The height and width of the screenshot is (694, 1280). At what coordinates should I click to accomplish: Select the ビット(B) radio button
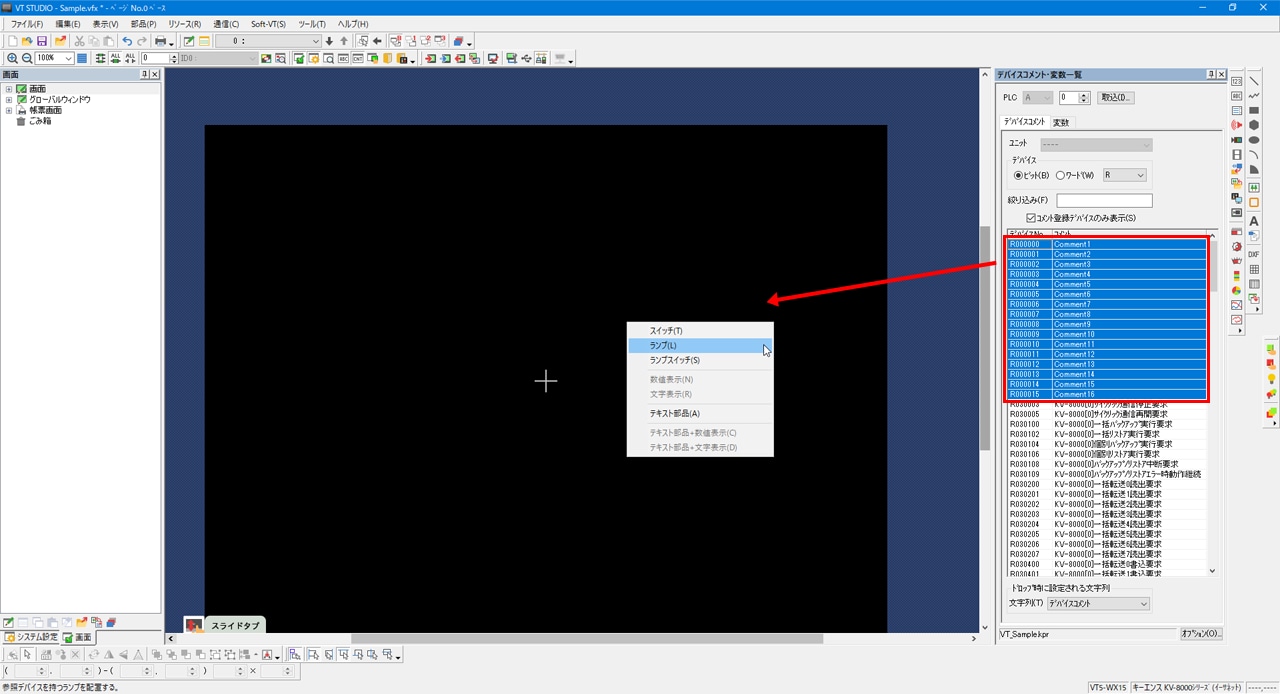coord(1020,175)
